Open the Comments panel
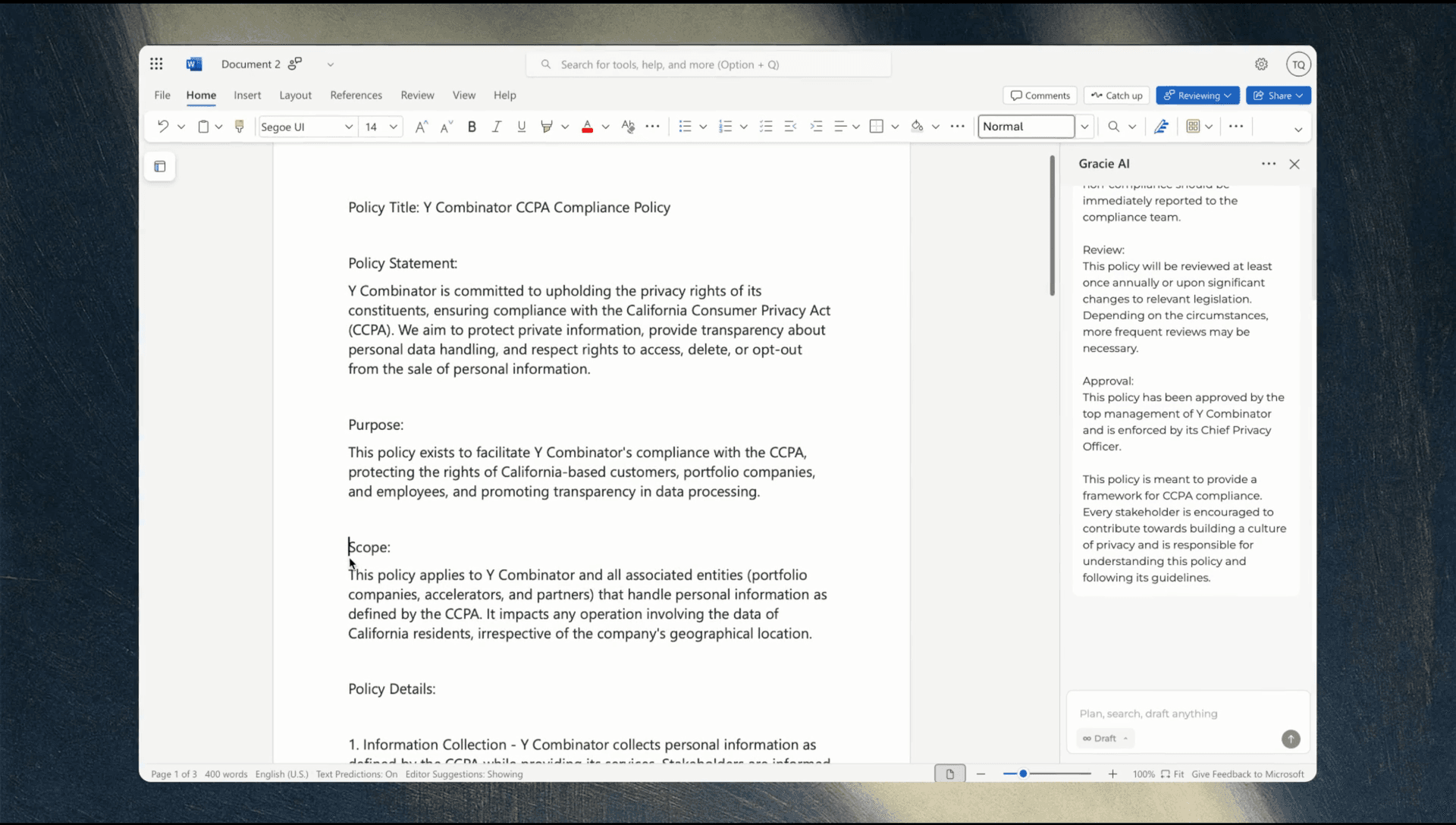 [x=1039, y=96]
